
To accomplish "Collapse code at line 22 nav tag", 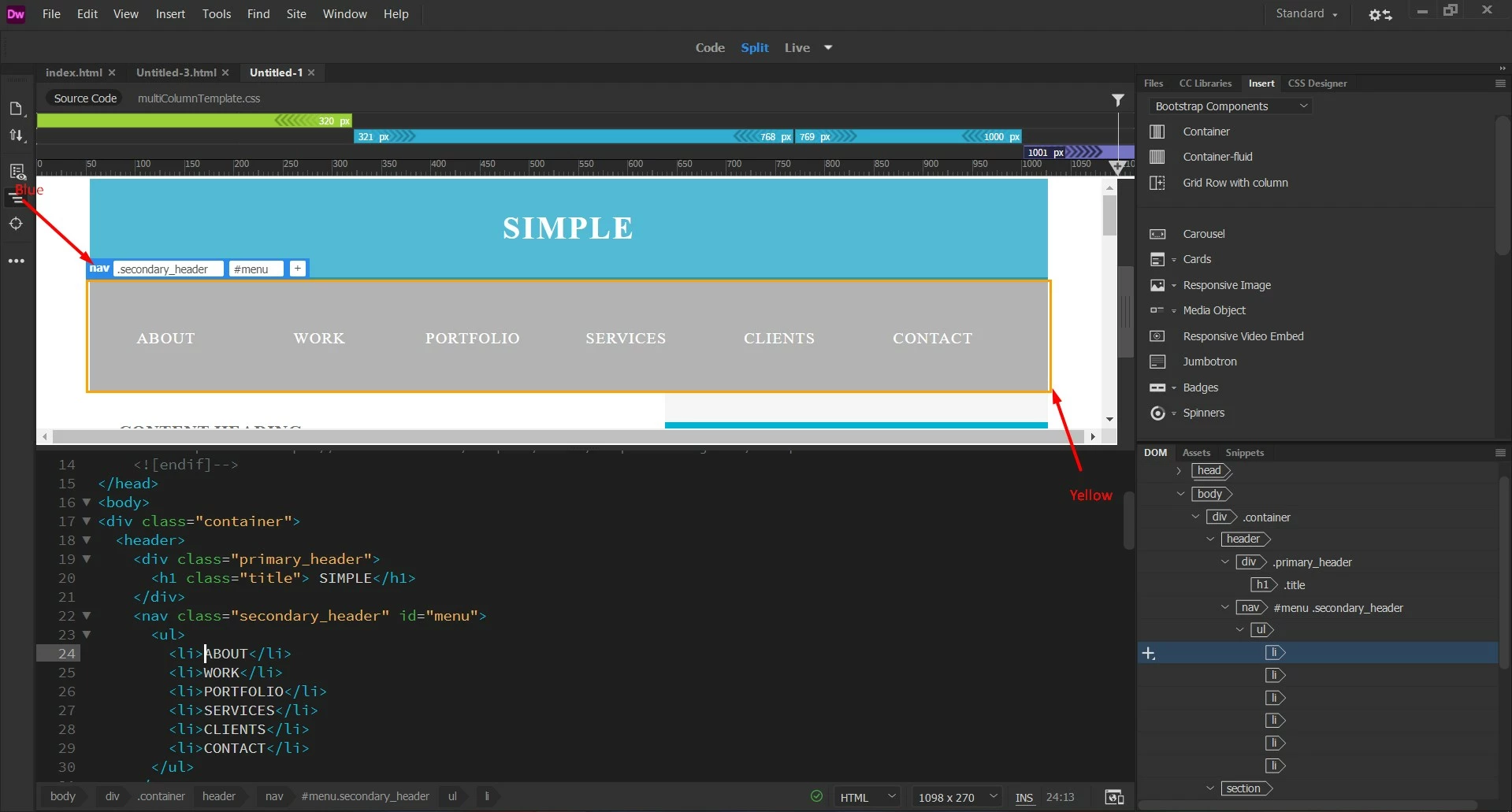I will click(87, 615).
